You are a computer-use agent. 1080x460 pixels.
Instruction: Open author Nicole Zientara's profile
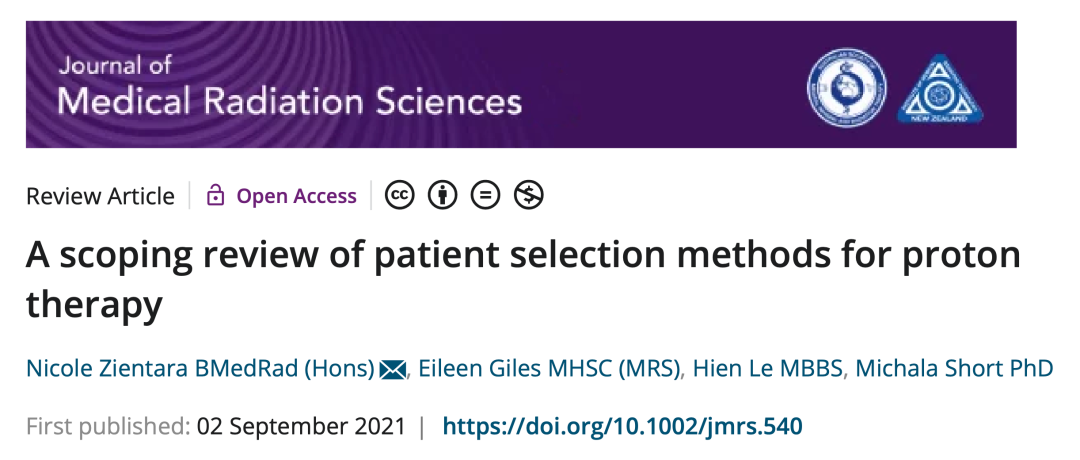pos(200,368)
